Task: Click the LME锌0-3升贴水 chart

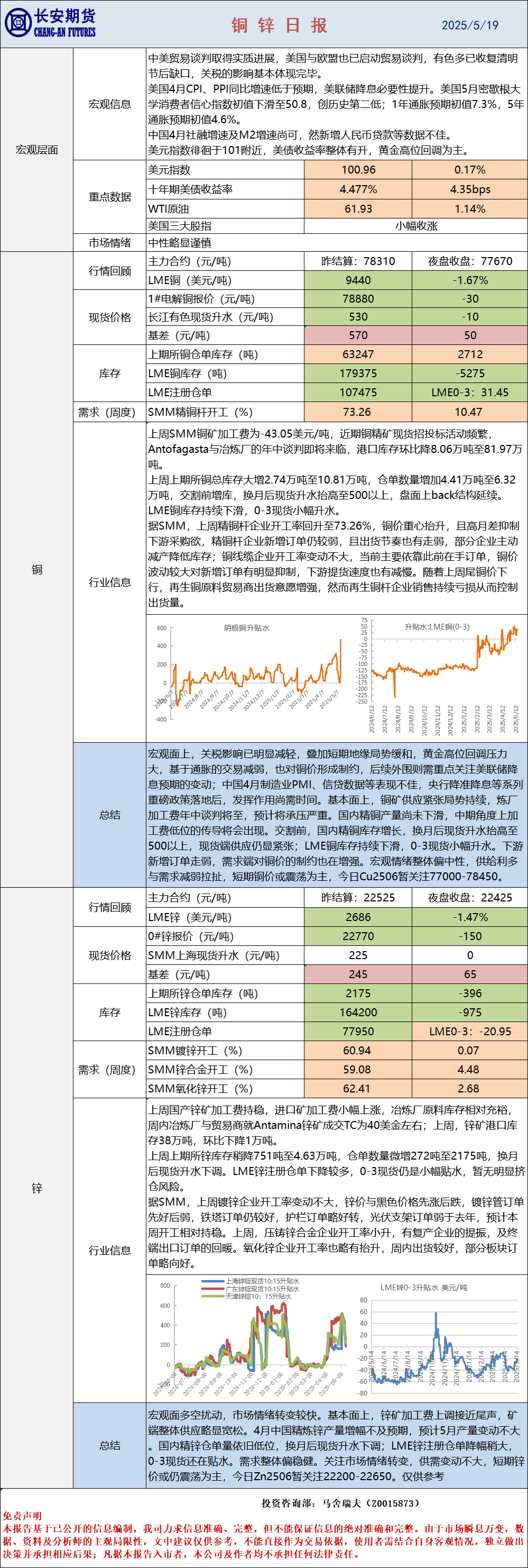Action: coord(439,1339)
